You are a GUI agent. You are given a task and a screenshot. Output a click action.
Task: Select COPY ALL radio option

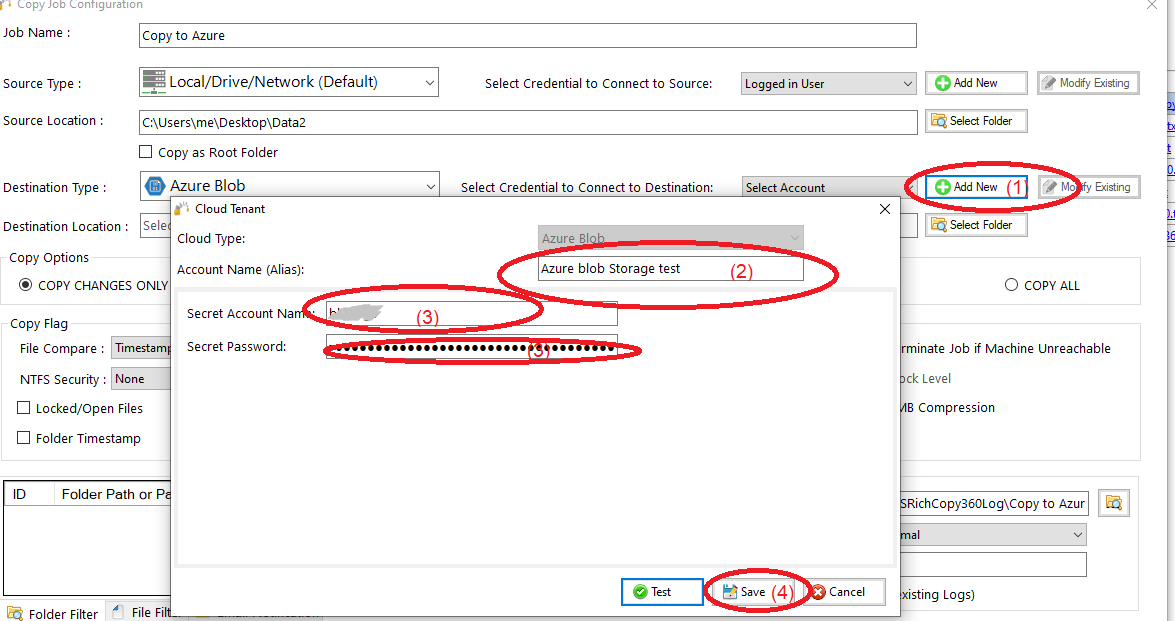[x=1011, y=285]
